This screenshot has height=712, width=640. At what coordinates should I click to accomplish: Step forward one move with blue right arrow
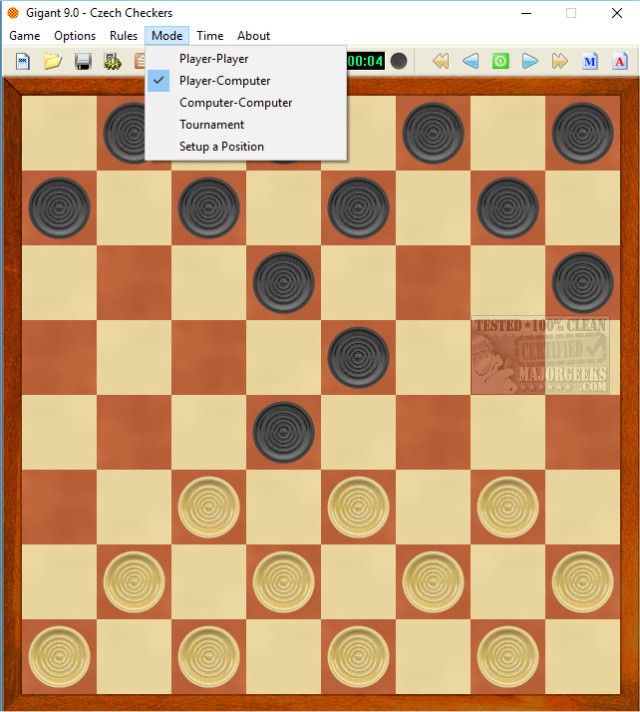[x=530, y=61]
